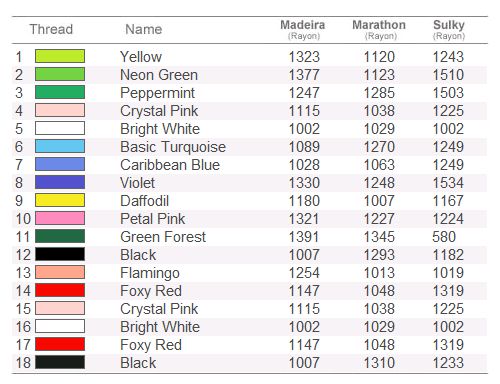Click the Marathon Rayon column header
The width and height of the screenshot is (500, 384).
pos(379,29)
